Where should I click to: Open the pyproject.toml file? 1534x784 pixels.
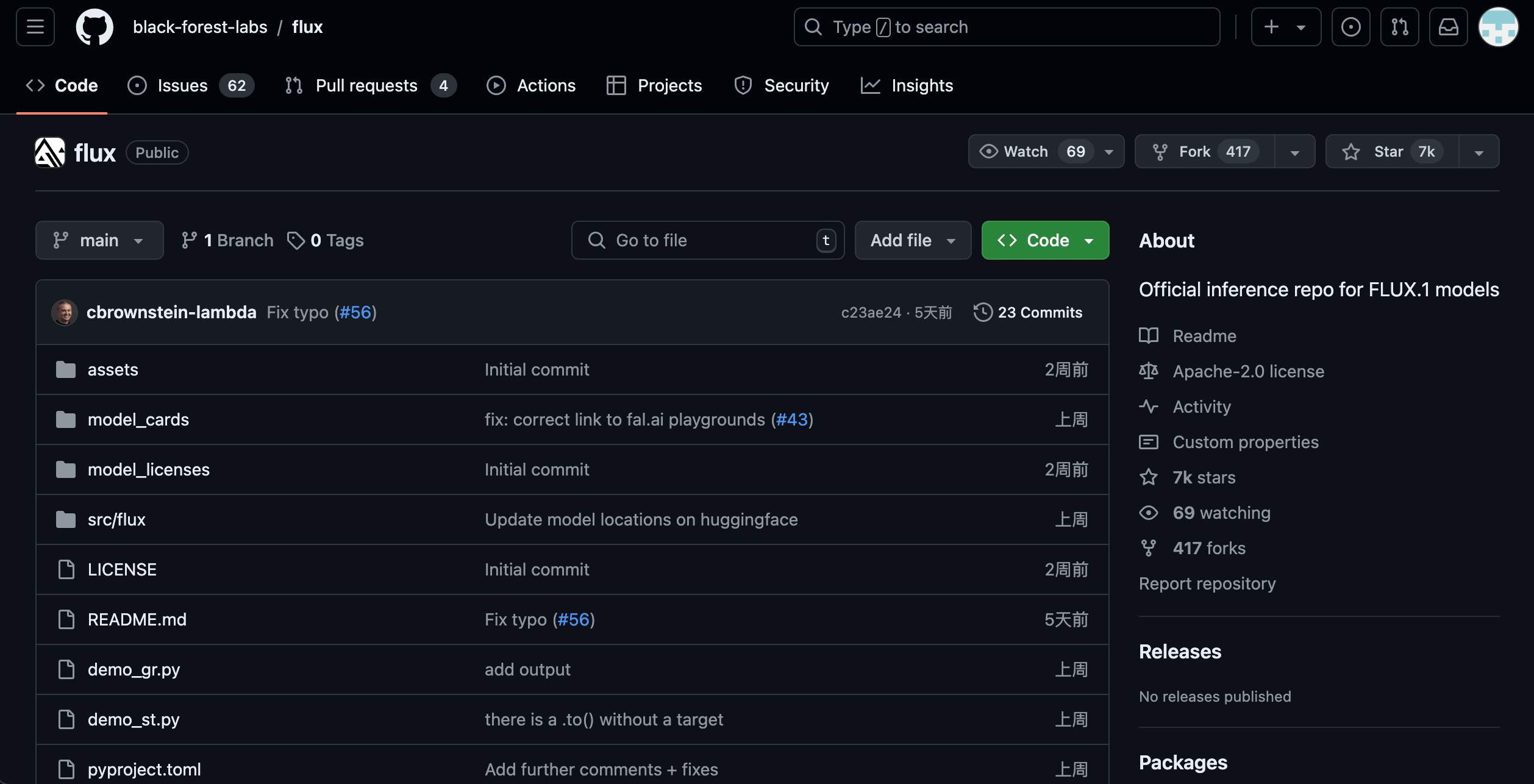[x=144, y=769]
